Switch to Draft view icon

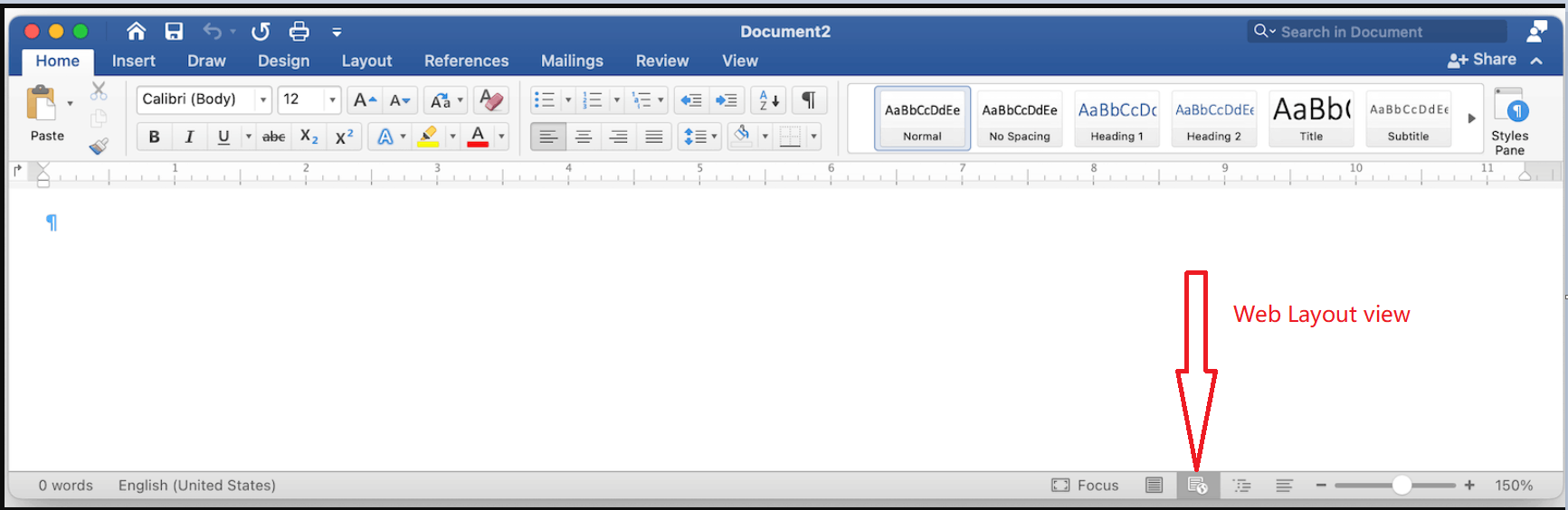(x=1284, y=486)
